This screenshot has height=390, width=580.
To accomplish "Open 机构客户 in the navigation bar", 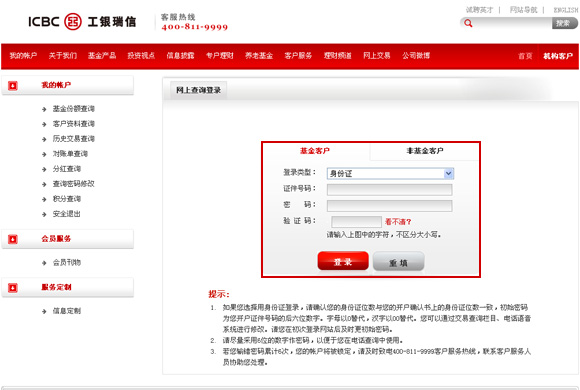I will [558, 56].
